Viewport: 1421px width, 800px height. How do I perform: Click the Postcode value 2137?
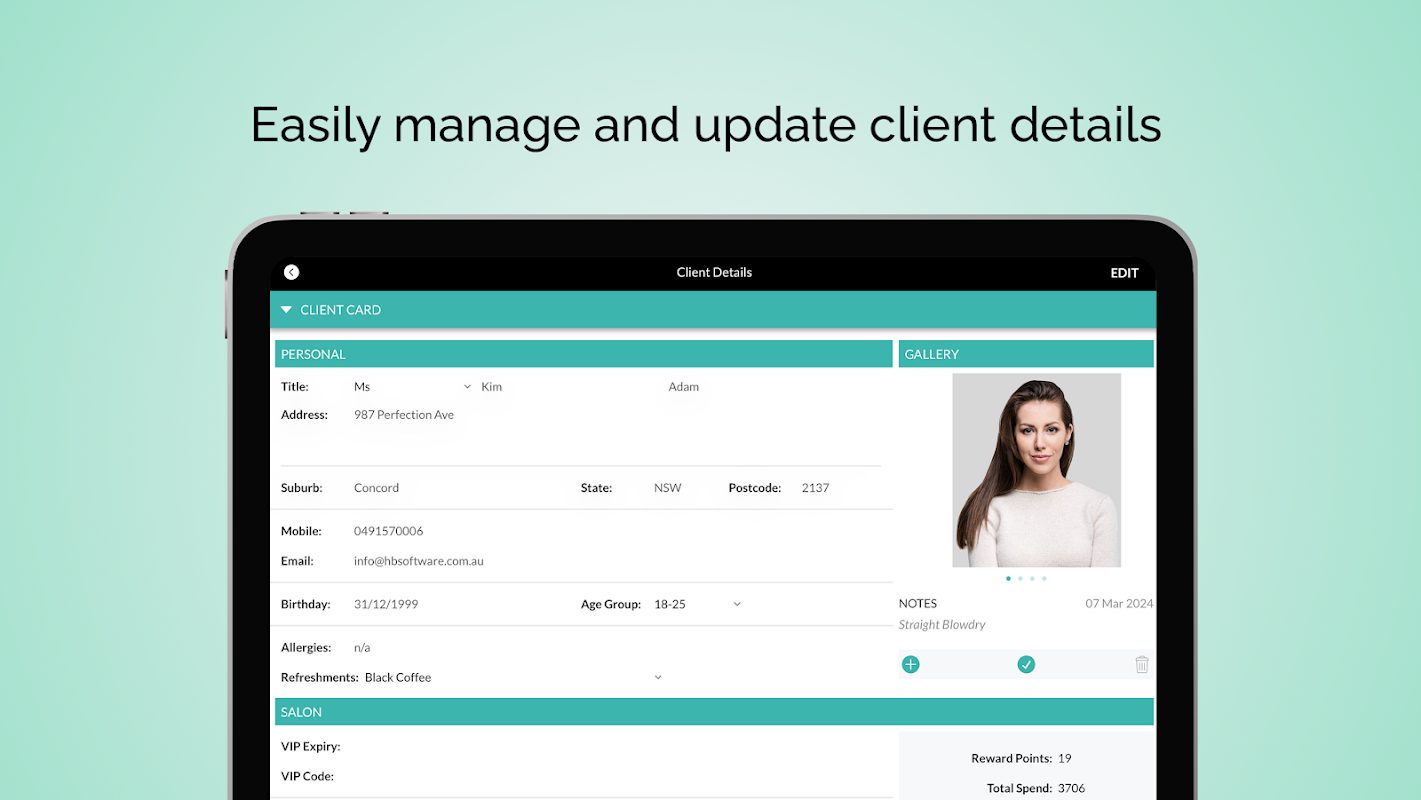point(815,488)
